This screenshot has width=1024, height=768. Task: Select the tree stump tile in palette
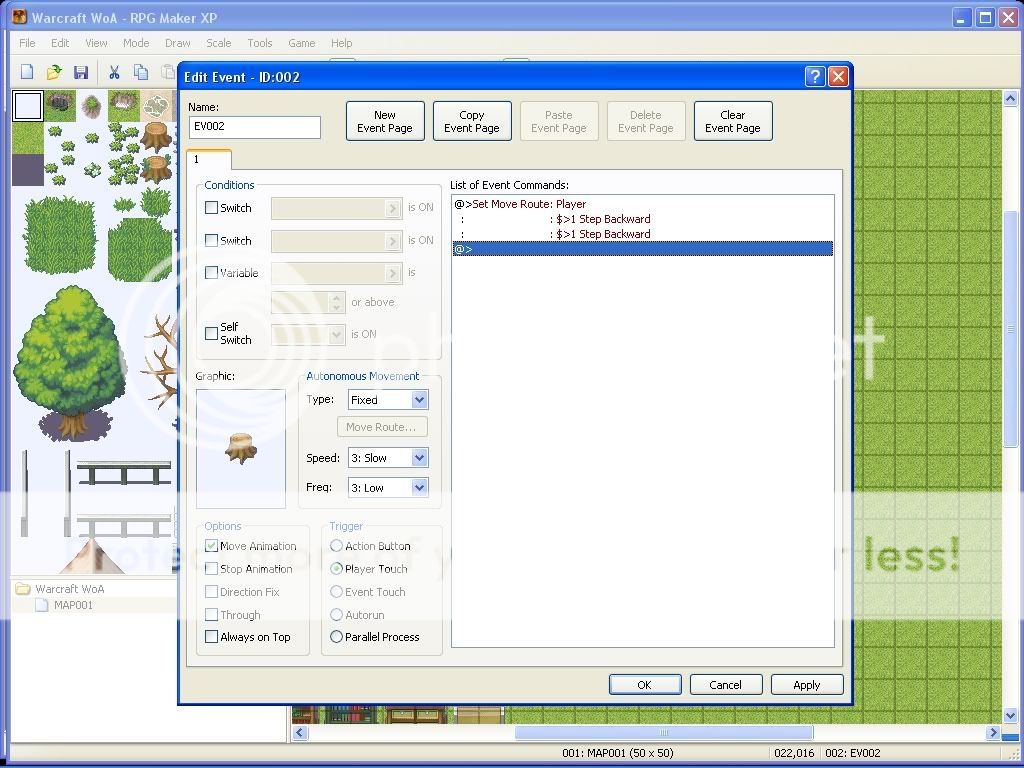tap(156, 136)
